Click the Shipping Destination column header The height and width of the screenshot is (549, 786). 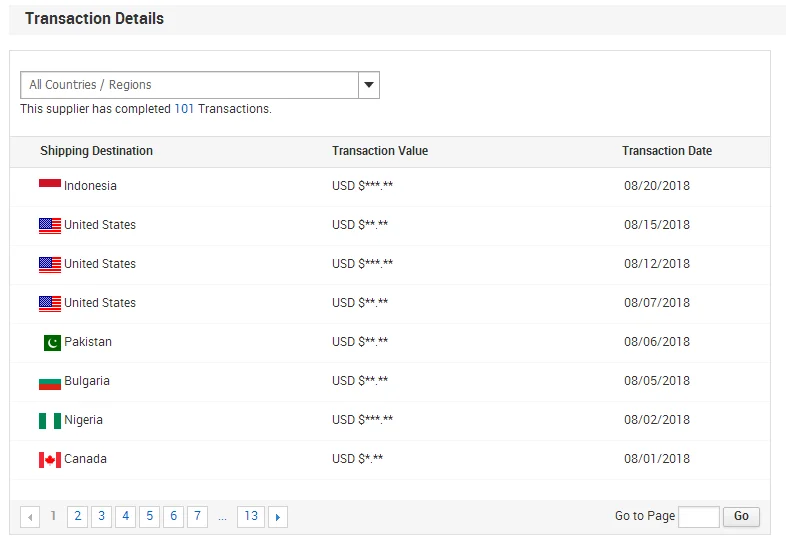96,151
